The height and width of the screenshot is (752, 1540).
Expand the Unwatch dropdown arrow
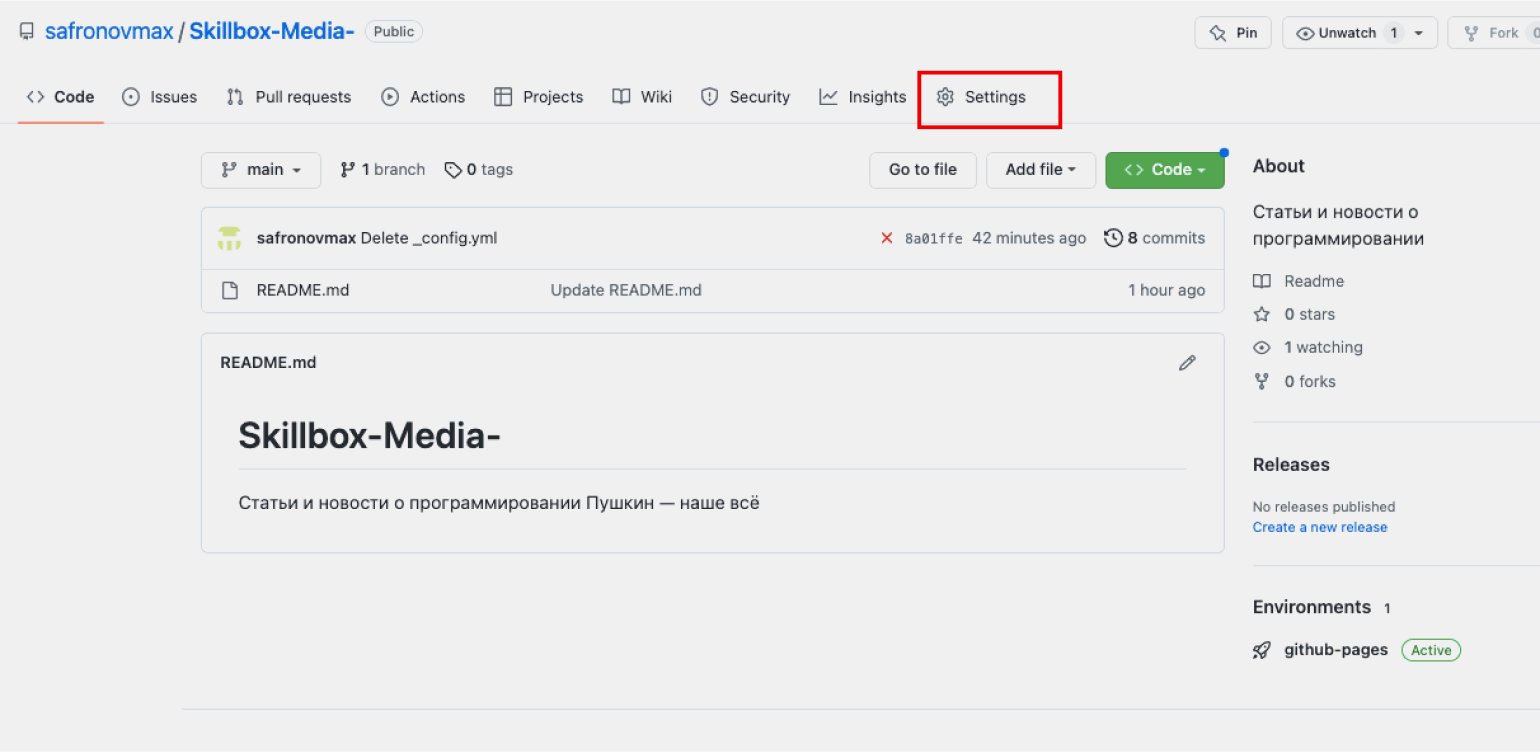pos(1419,33)
